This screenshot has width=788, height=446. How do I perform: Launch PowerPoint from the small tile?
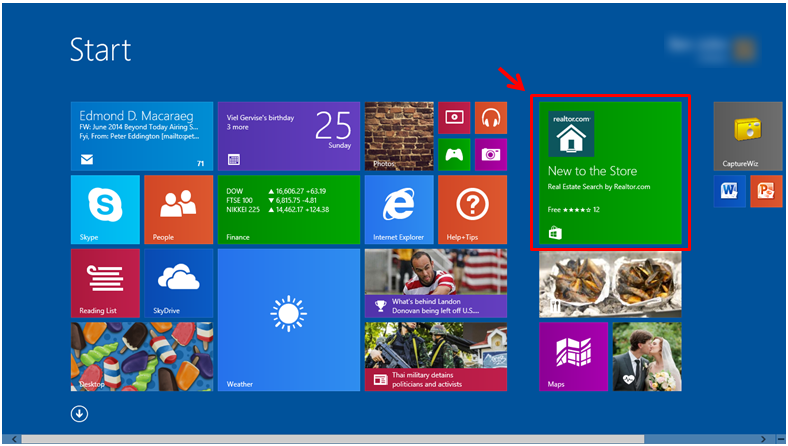(x=765, y=190)
